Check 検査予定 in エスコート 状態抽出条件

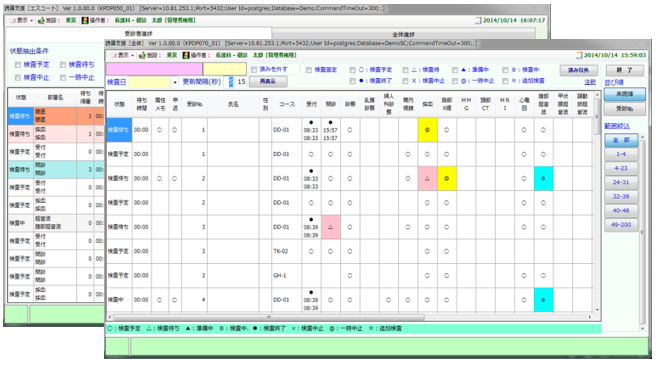pyautogui.click(x=18, y=65)
